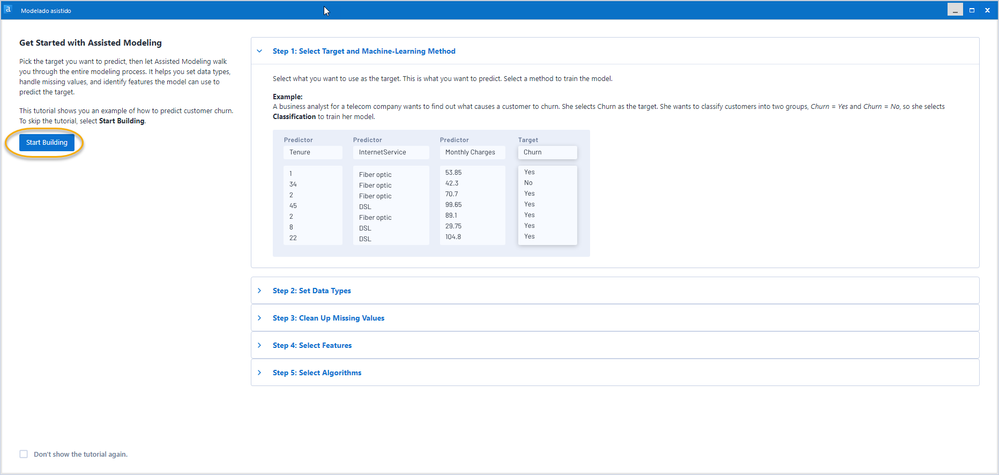The width and height of the screenshot is (999, 475).
Task: Click the Churn target header cell
Action: [547, 152]
